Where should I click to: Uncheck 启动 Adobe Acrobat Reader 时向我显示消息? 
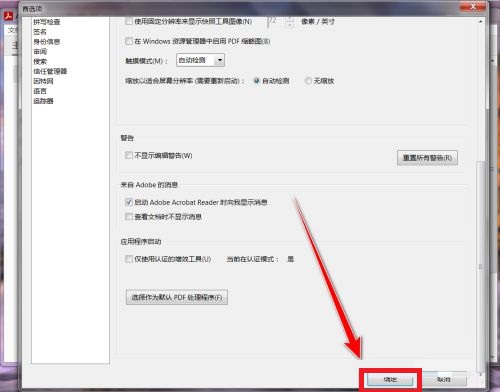pos(129,202)
